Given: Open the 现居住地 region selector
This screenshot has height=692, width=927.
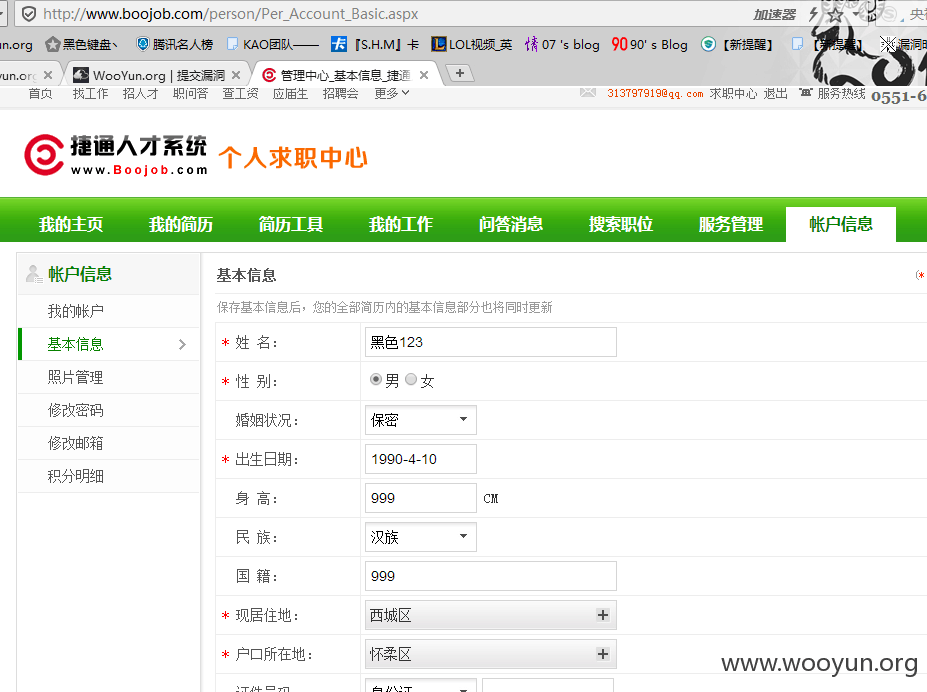Looking at the screenshot, I should coord(490,615).
